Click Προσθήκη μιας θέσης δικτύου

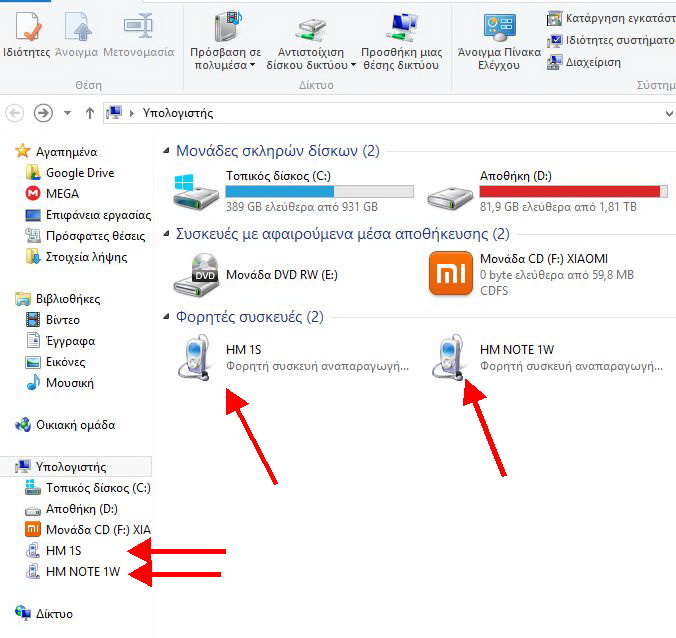coord(401,41)
